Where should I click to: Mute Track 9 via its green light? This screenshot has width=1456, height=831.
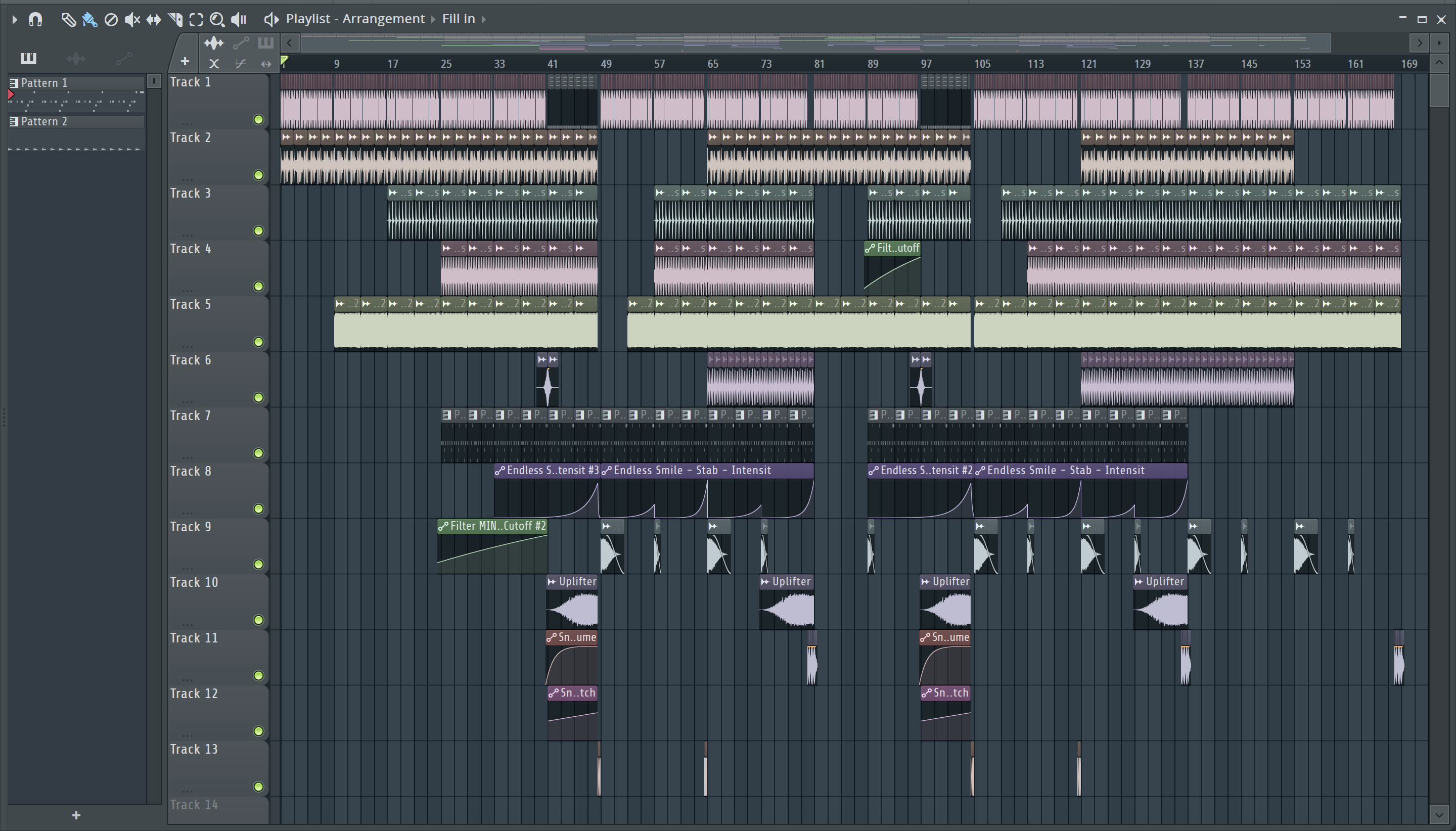point(258,565)
